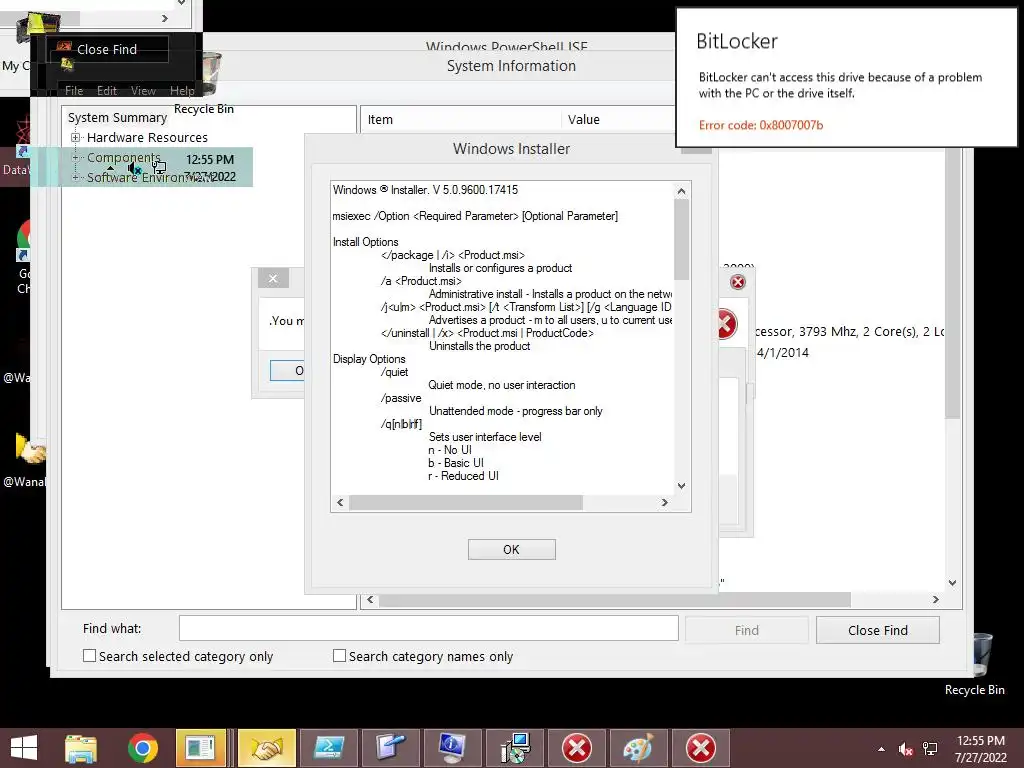Expand Hardware Resources tree node
This screenshot has height=768, width=1024.
pos(75,137)
